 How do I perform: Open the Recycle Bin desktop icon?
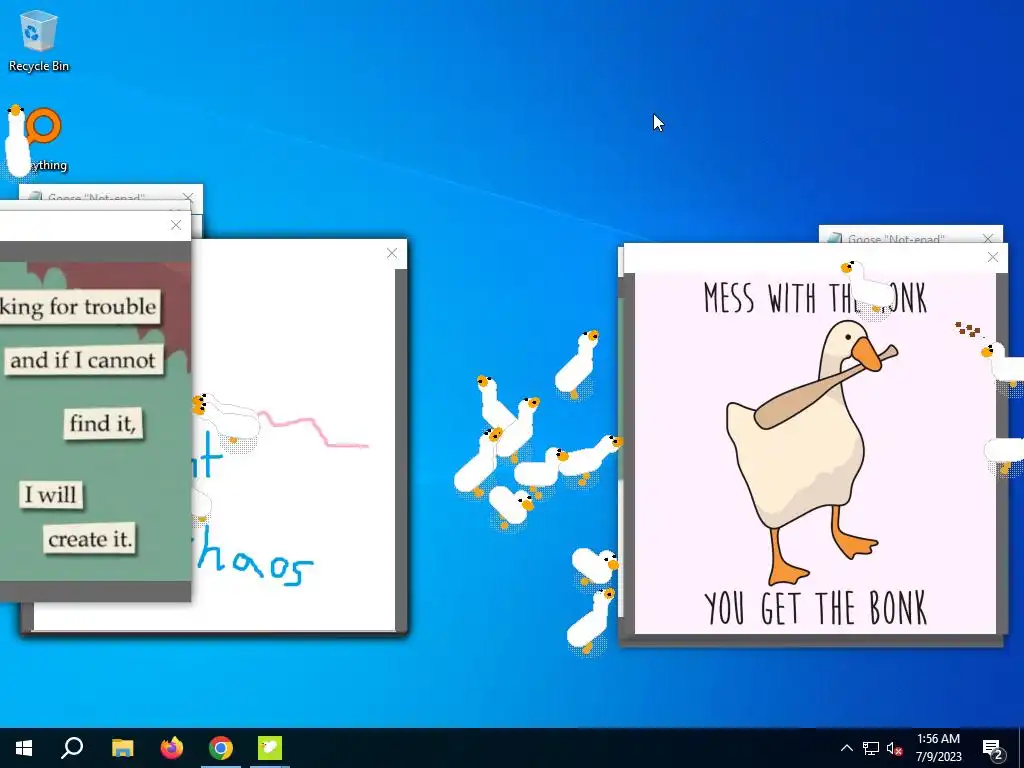39,40
